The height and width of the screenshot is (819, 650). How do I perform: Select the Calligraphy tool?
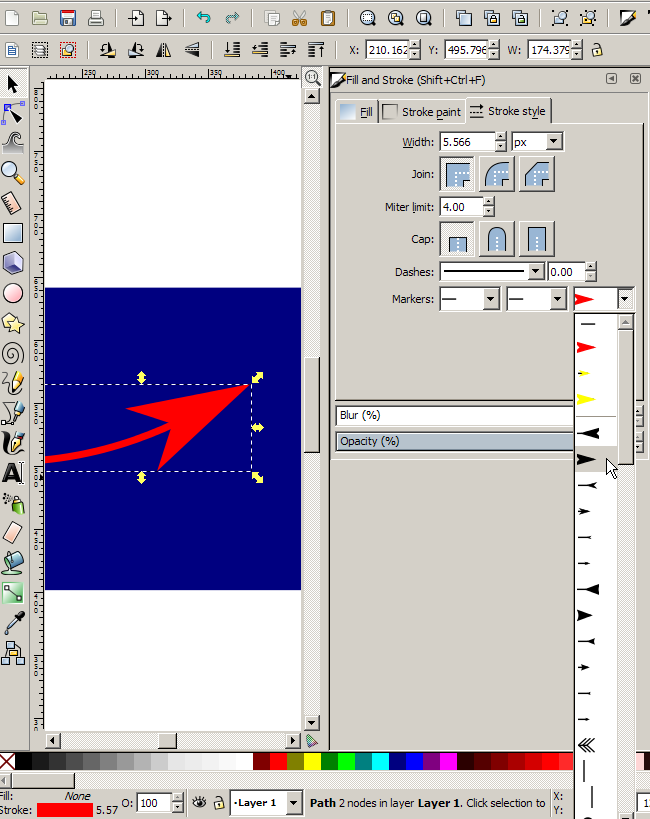13,443
